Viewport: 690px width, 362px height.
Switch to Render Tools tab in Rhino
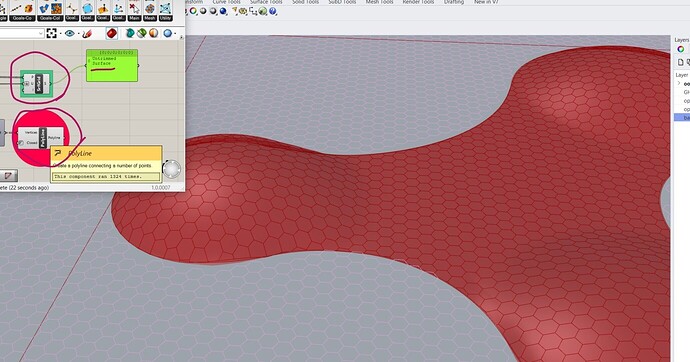(x=418, y=2)
